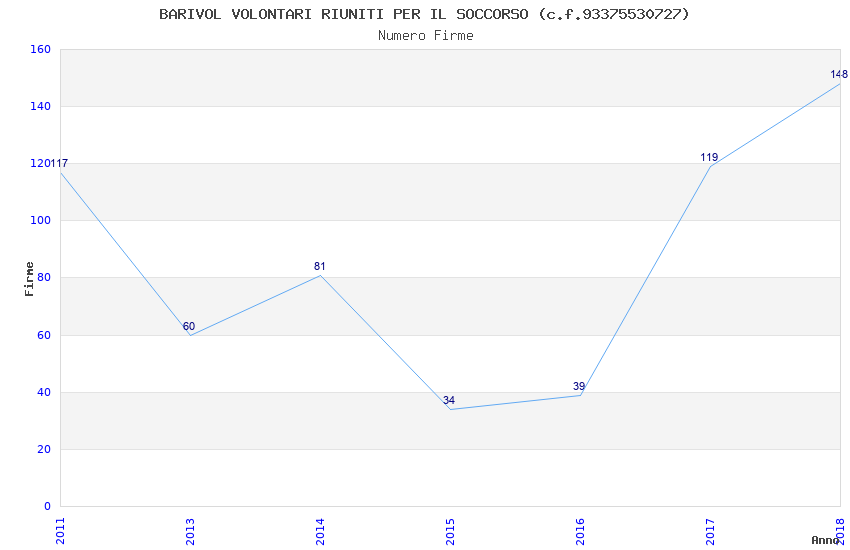Viewport: 850px width, 550px height.
Task: Click the y-axis tick value 20
Action: pyautogui.click(x=44, y=449)
